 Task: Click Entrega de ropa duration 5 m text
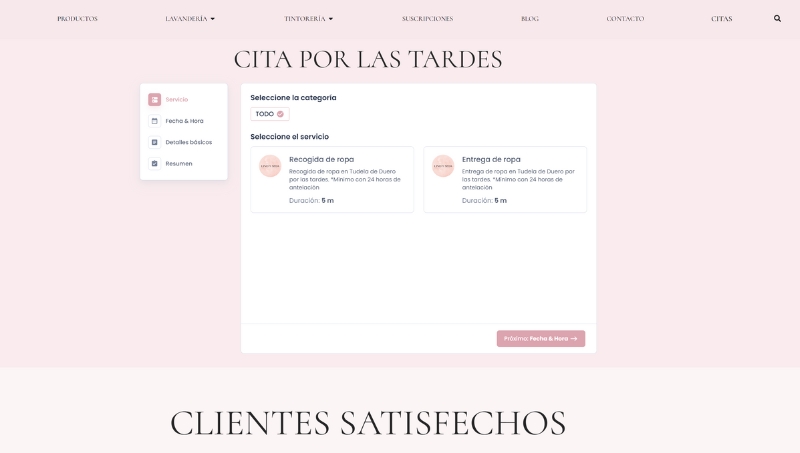(x=484, y=200)
